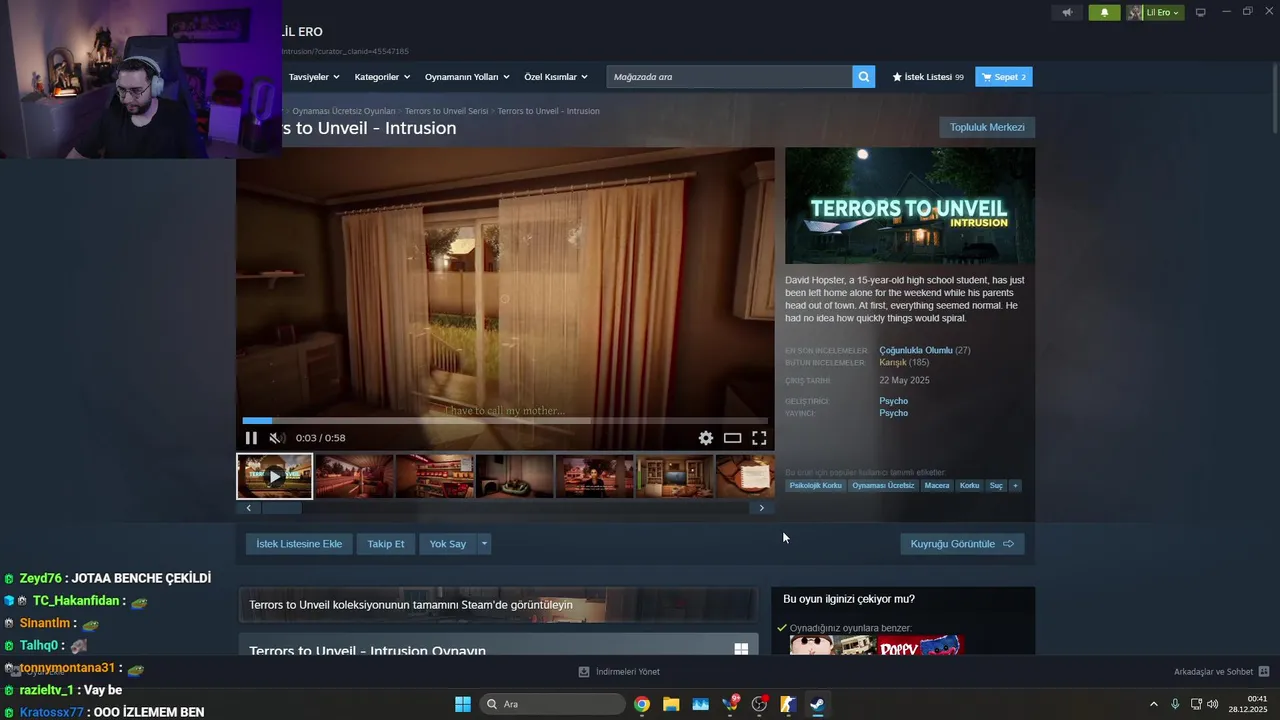Viewport: 1280px width, 720px height.
Task: Select the third screenshot thumbnail
Action: point(434,476)
